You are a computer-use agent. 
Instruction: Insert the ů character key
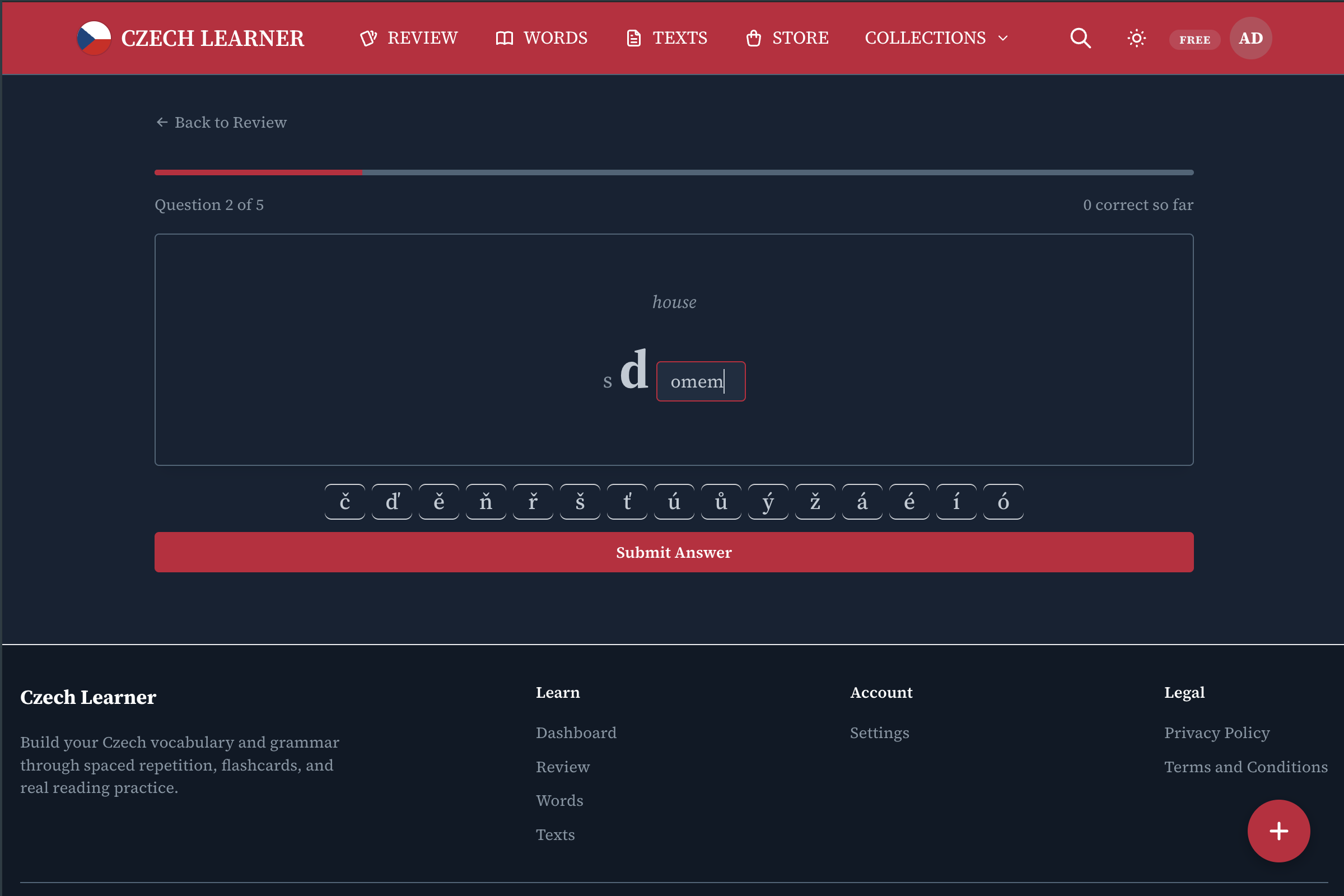721,502
